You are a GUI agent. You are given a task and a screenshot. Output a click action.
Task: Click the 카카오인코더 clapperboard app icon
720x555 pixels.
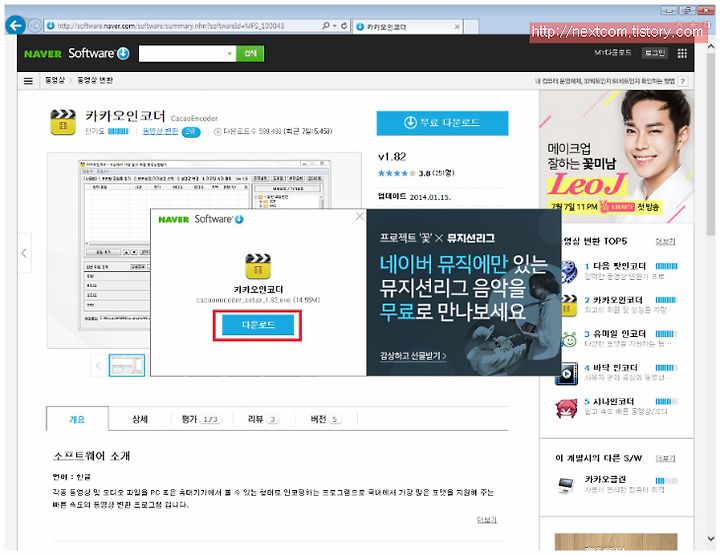(x=63, y=122)
